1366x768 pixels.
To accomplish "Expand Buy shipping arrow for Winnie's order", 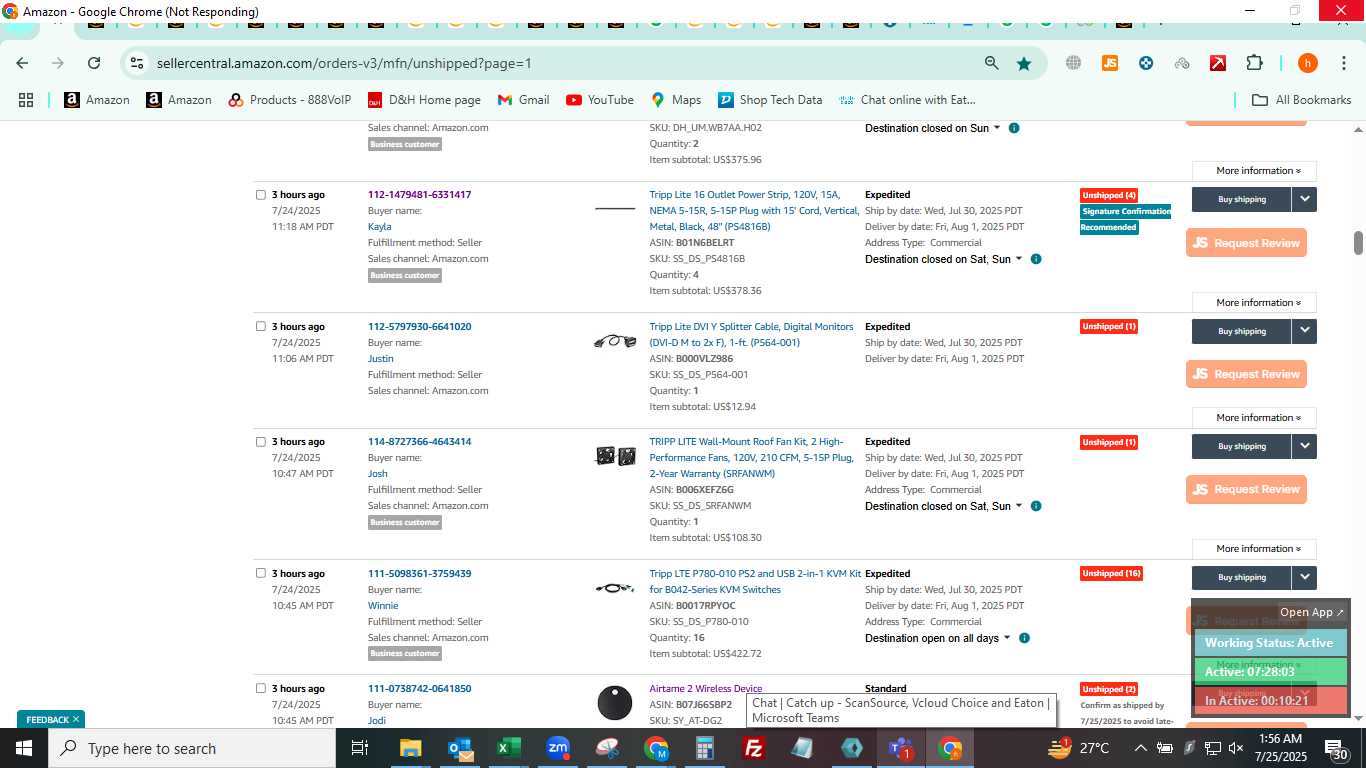I will tap(1305, 577).
